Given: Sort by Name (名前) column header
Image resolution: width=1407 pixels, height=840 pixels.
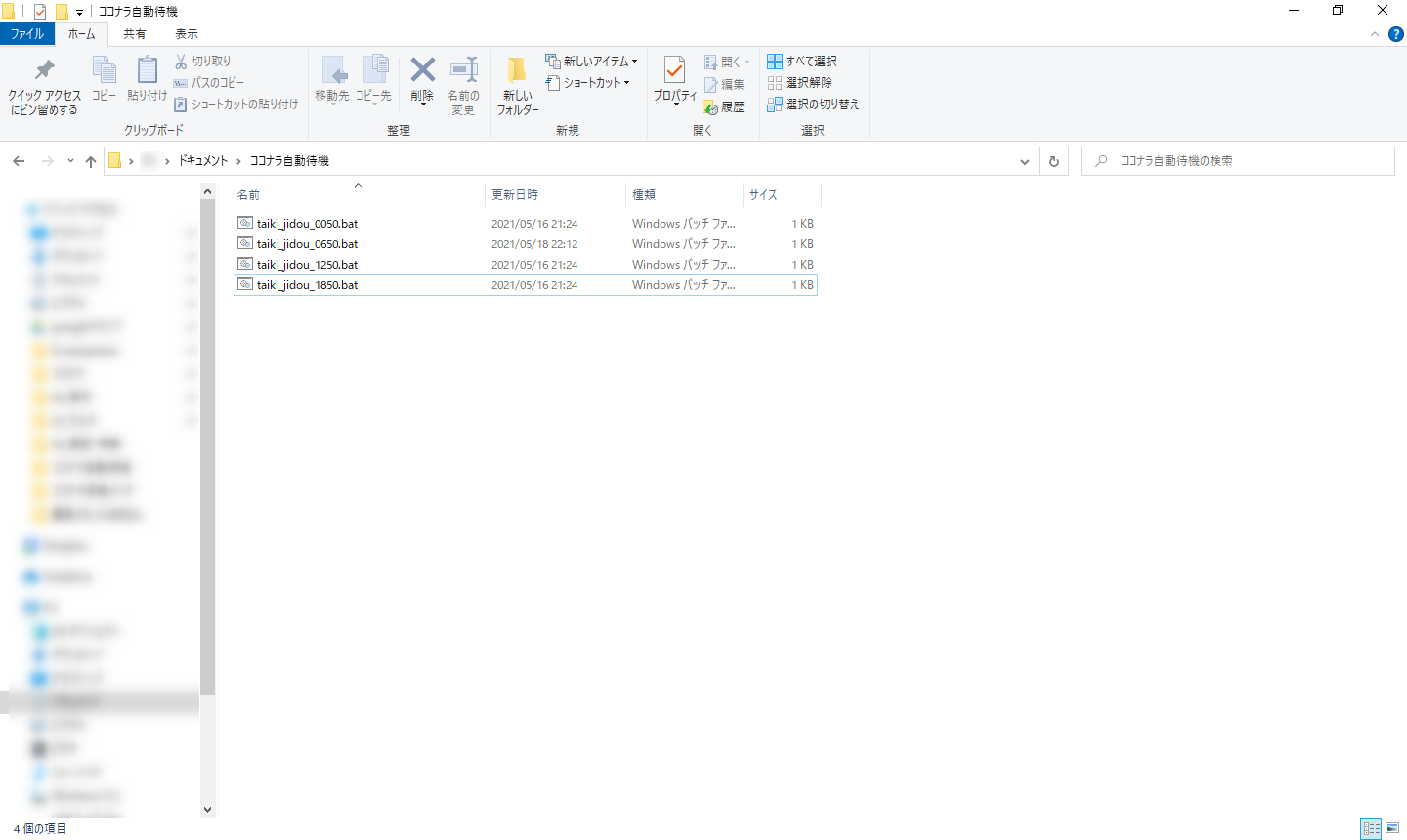Looking at the screenshot, I should [359, 194].
